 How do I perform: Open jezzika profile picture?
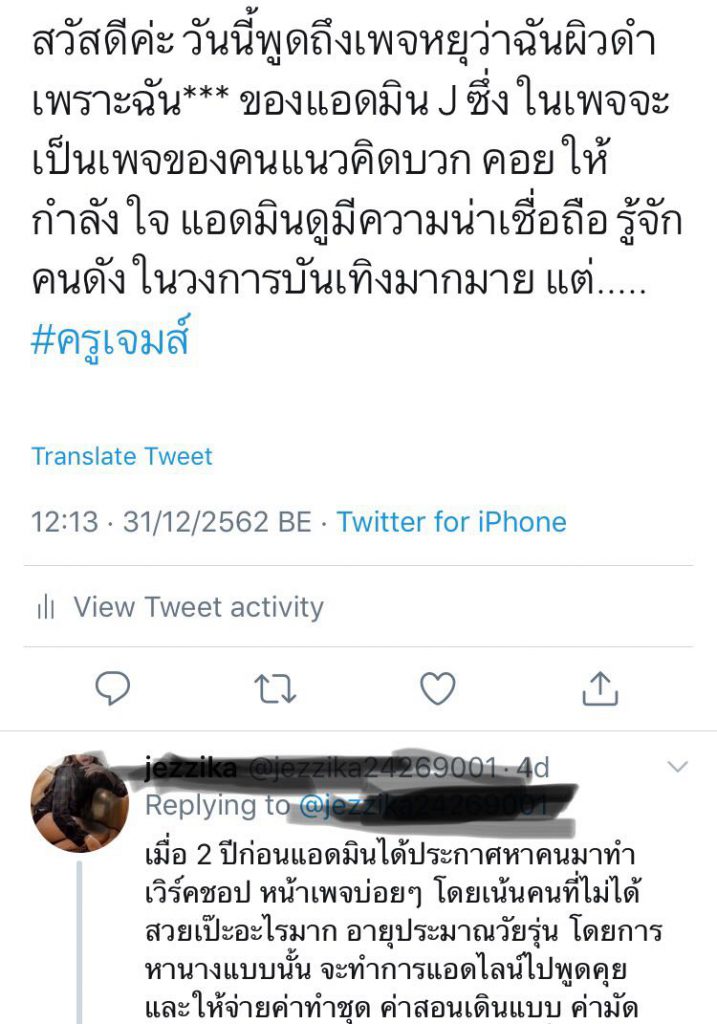[x=80, y=803]
